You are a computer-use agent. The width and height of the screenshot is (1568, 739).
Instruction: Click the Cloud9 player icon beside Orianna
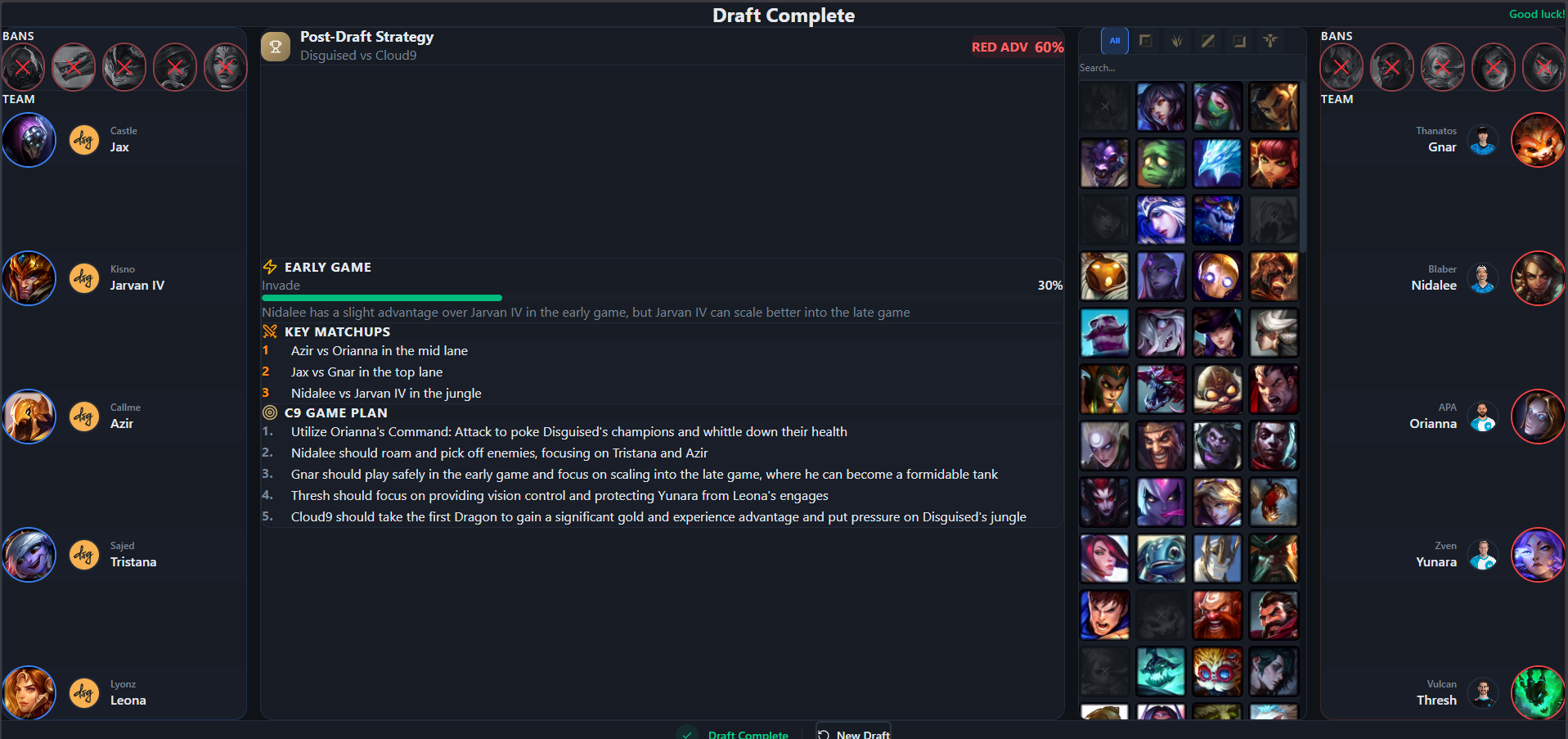click(x=1483, y=417)
